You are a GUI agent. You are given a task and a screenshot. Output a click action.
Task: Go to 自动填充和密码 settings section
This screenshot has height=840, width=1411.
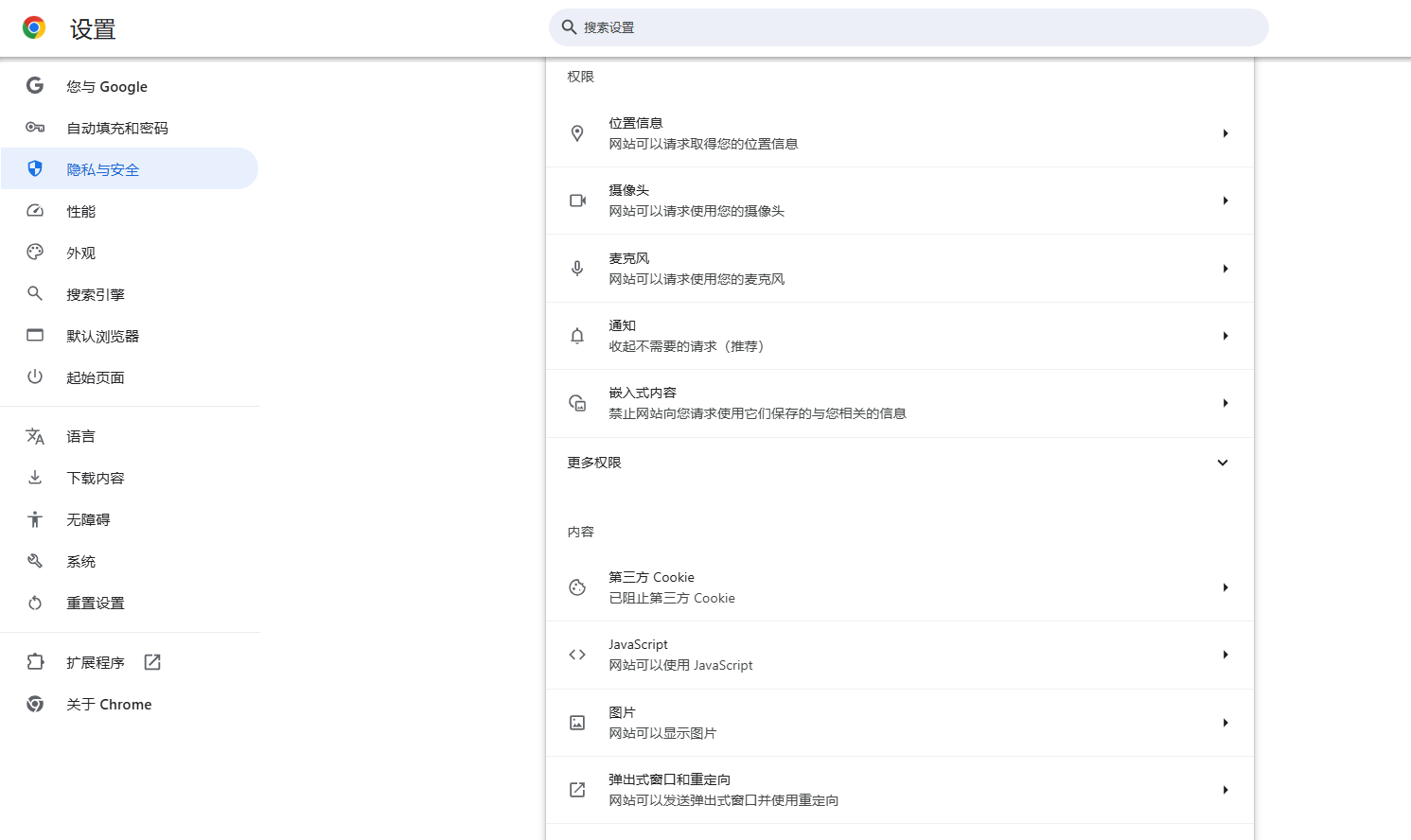coord(129,128)
